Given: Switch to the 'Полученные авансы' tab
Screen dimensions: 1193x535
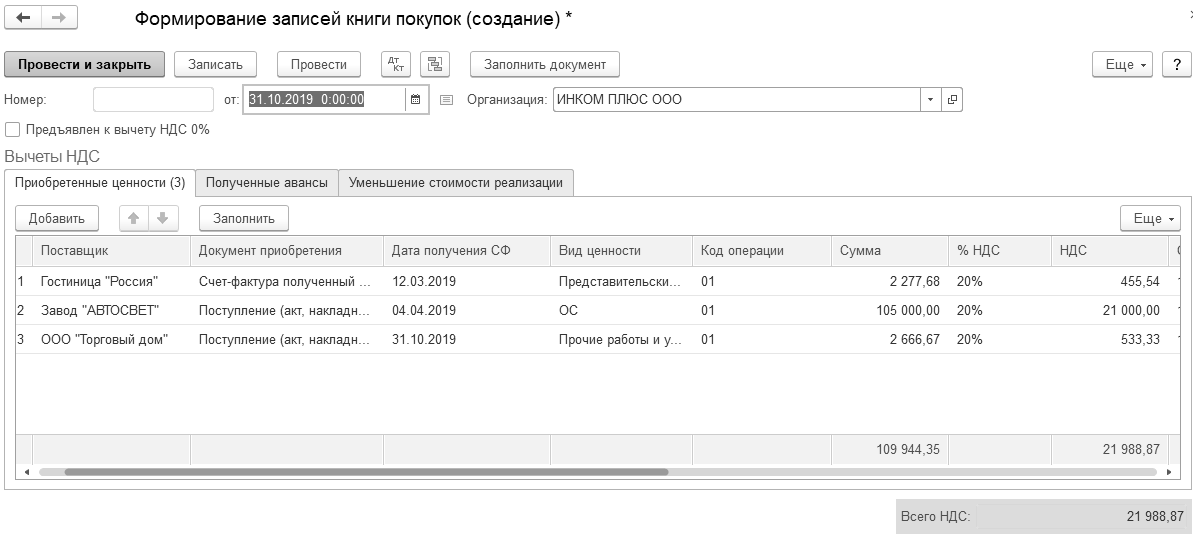Looking at the screenshot, I should (x=266, y=182).
